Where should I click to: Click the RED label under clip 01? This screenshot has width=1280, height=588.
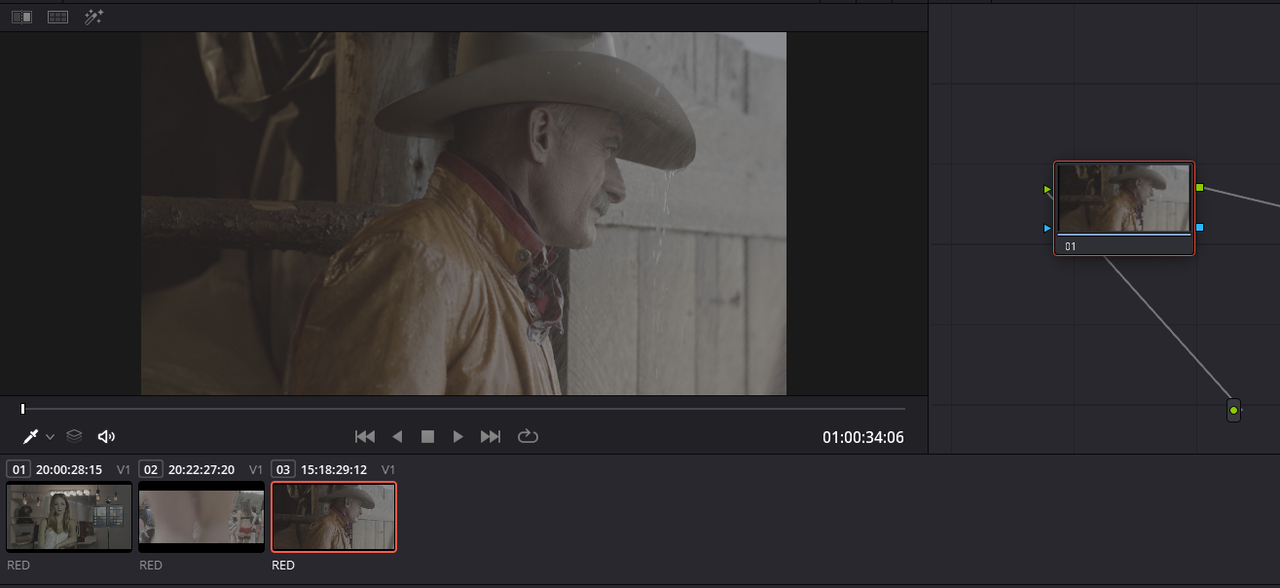click(18, 565)
